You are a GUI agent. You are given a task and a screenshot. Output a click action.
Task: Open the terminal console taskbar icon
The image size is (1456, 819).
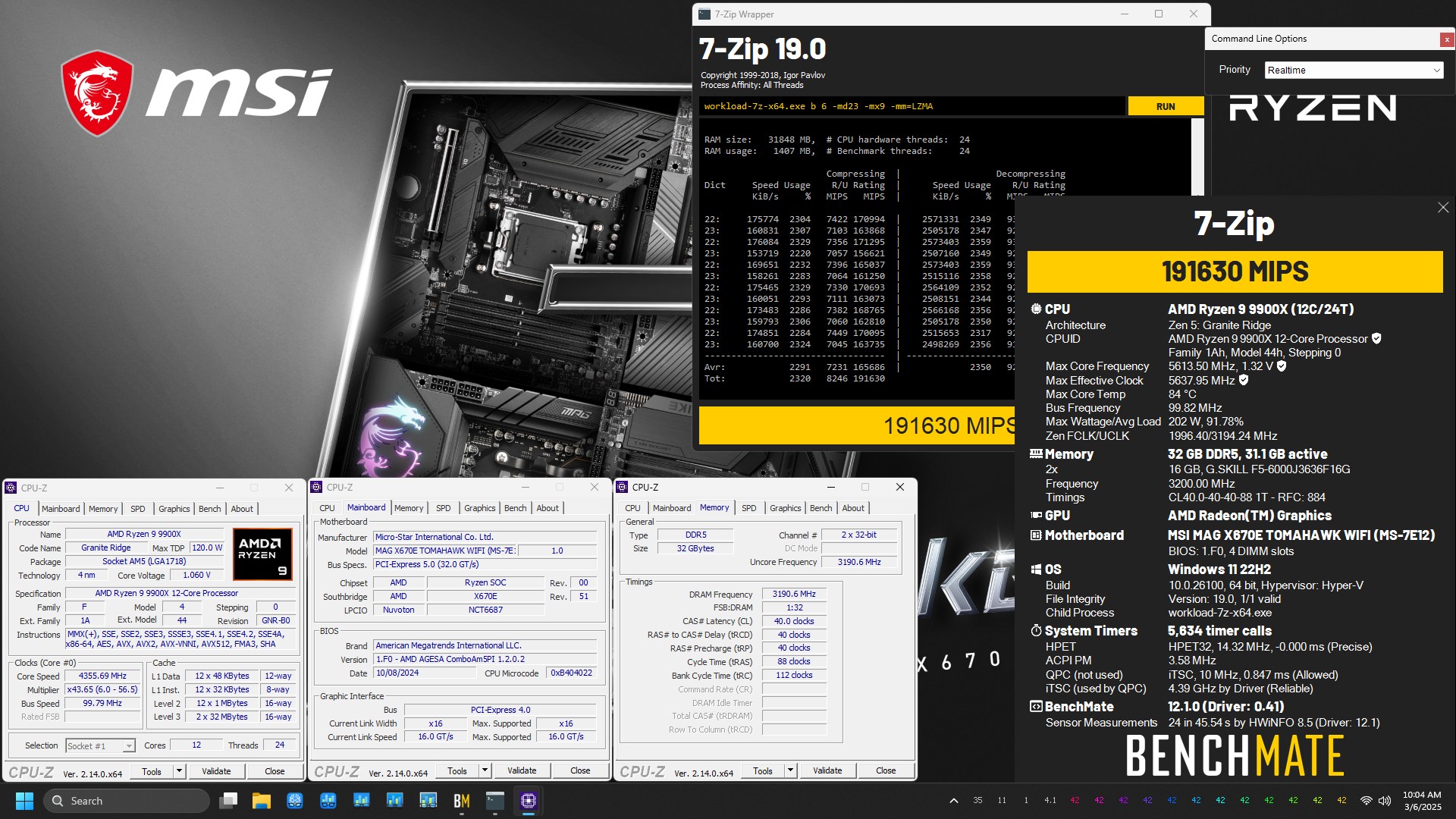495,801
